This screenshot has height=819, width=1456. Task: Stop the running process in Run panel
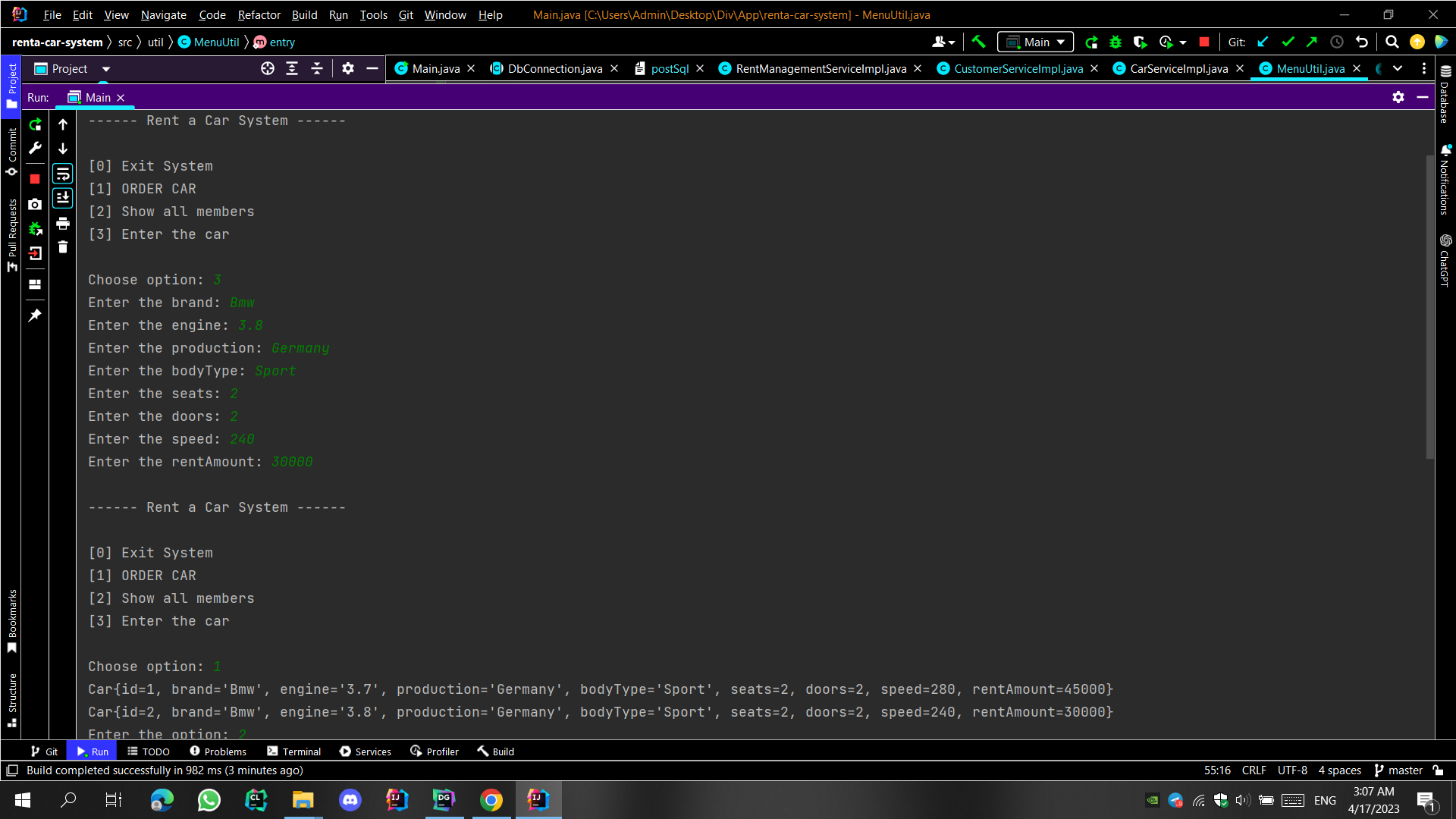pyautogui.click(x=35, y=179)
